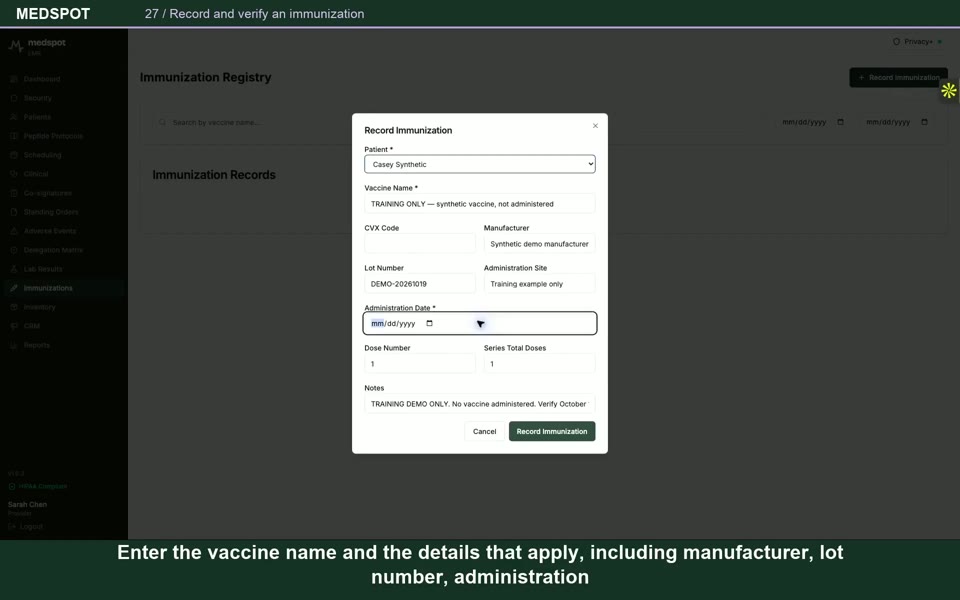Click the Record Immunization button in page header

click(x=898, y=78)
